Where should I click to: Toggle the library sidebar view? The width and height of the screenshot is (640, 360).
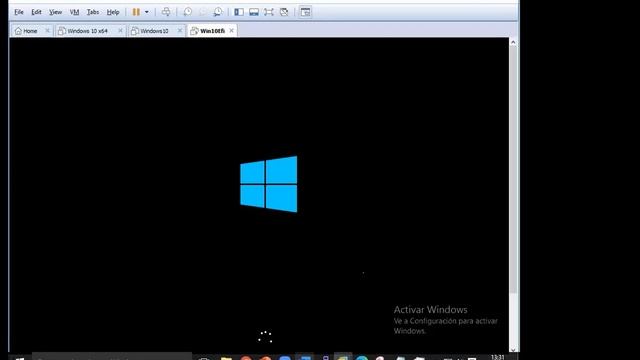coord(239,12)
